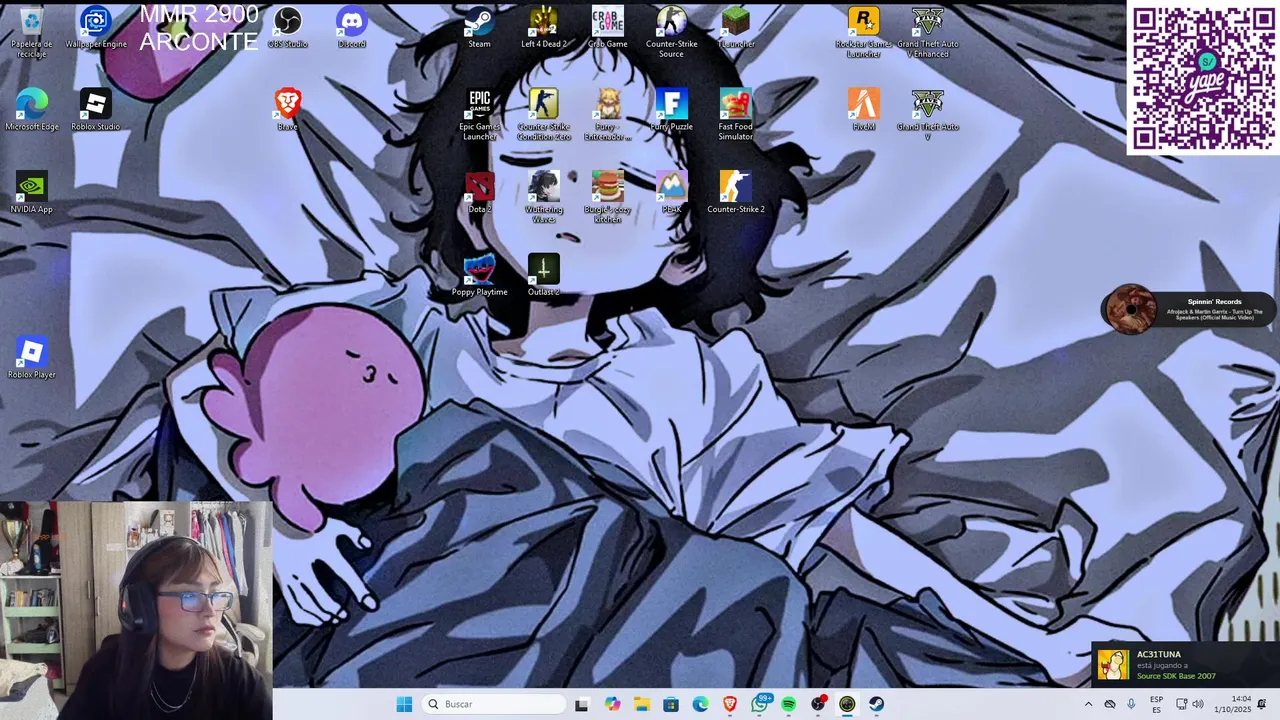Select the Furry Entrenador desktop shortcut
The width and height of the screenshot is (1280, 720).
pyautogui.click(x=608, y=115)
